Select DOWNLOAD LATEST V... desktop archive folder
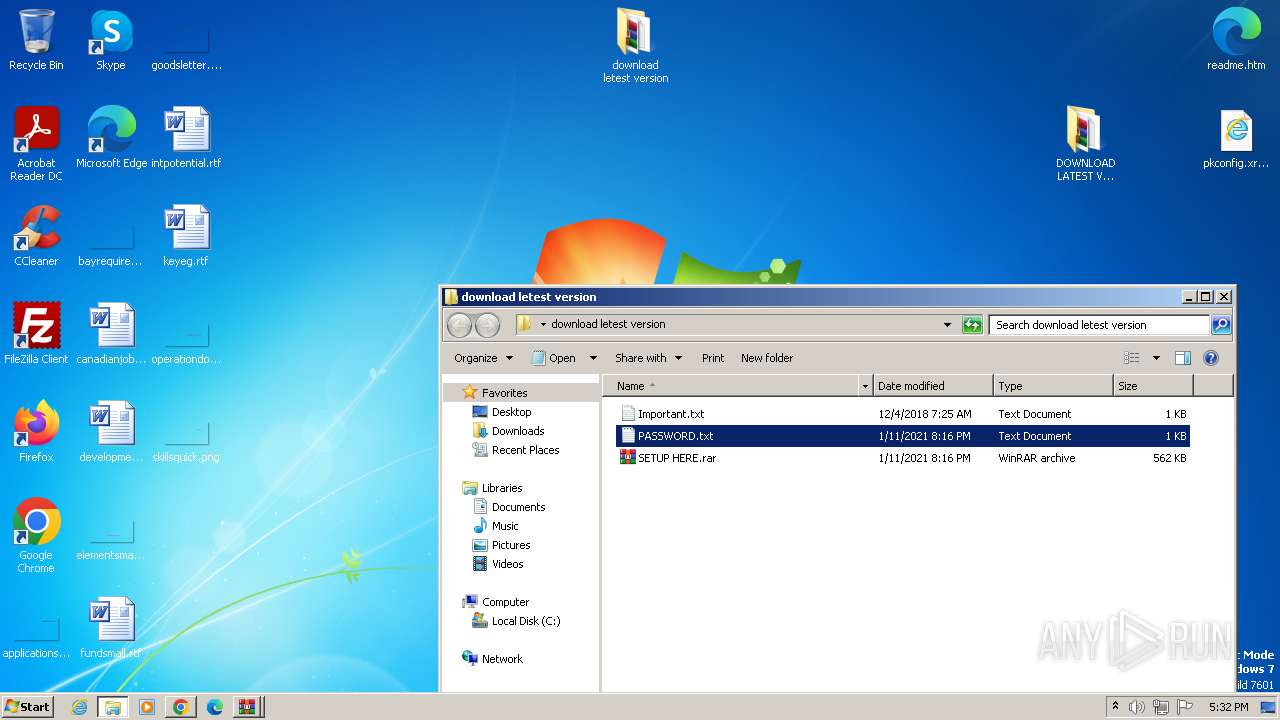This screenshot has height=720, width=1280. coord(1085,145)
